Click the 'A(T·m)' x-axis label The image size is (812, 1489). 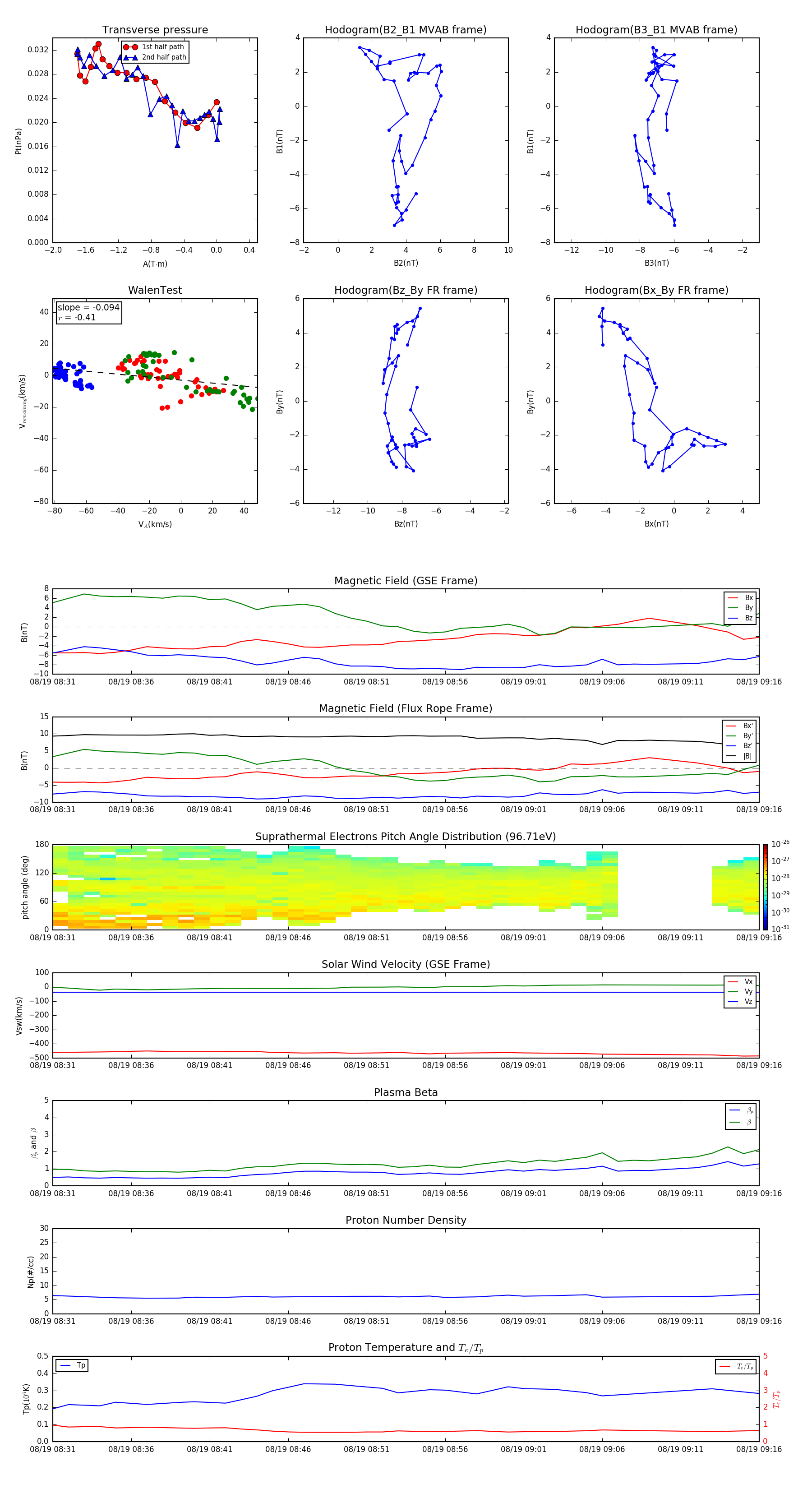click(155, 264)
